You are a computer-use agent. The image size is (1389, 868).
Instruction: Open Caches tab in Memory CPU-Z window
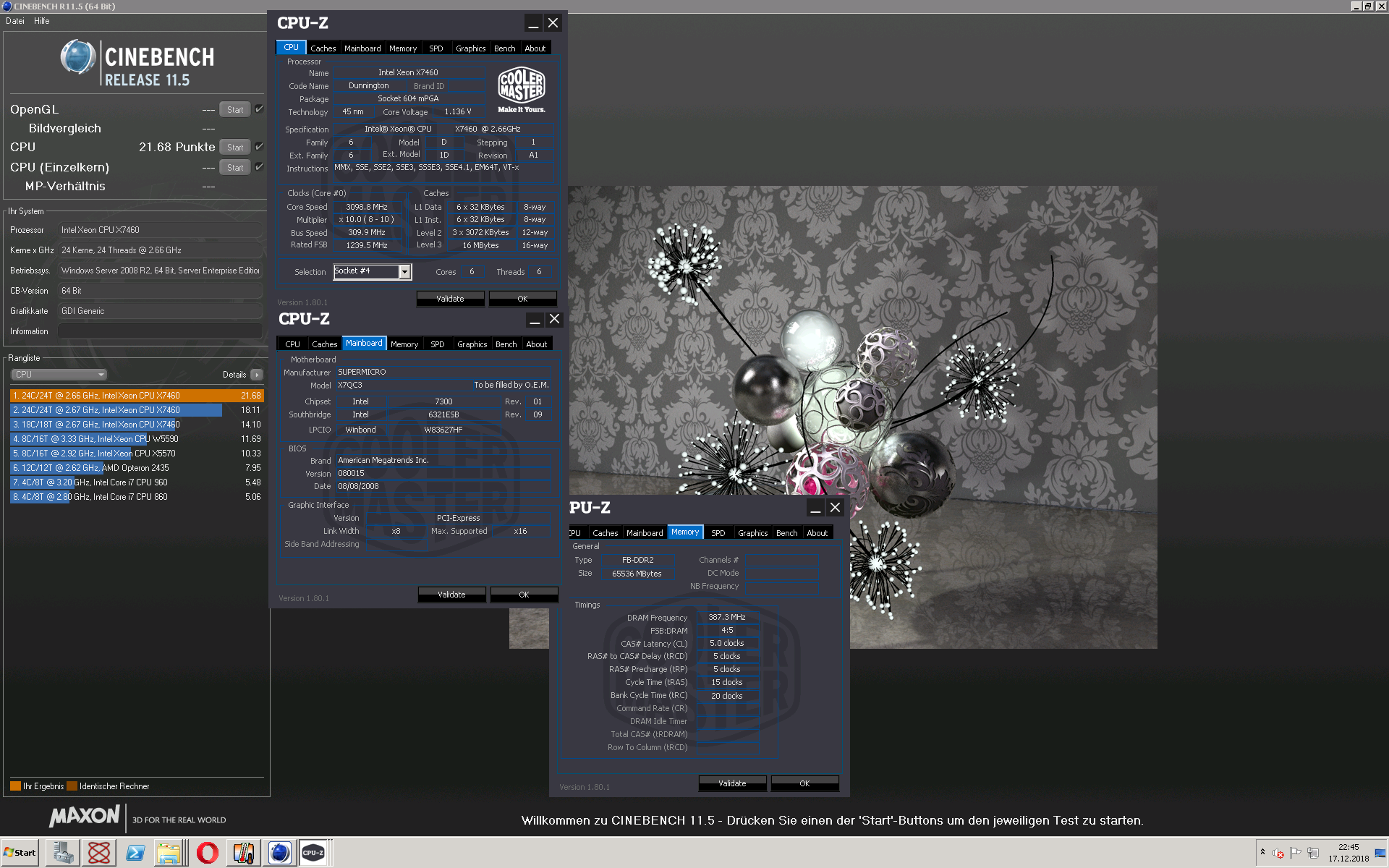[x=605, y=533]
